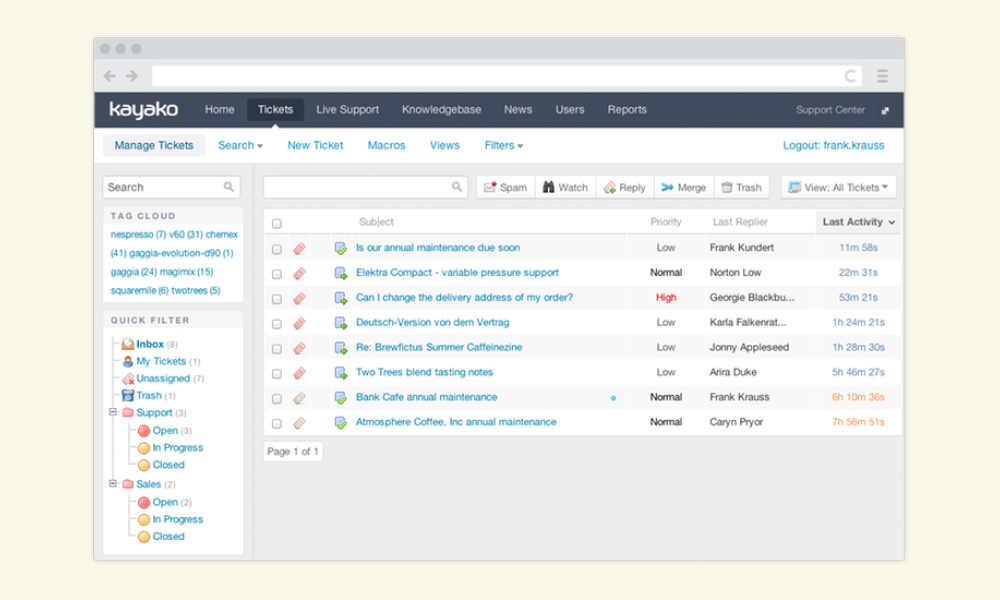
Task: Click flag icon on Bank Cafe row
Action: tap(299, 398)
